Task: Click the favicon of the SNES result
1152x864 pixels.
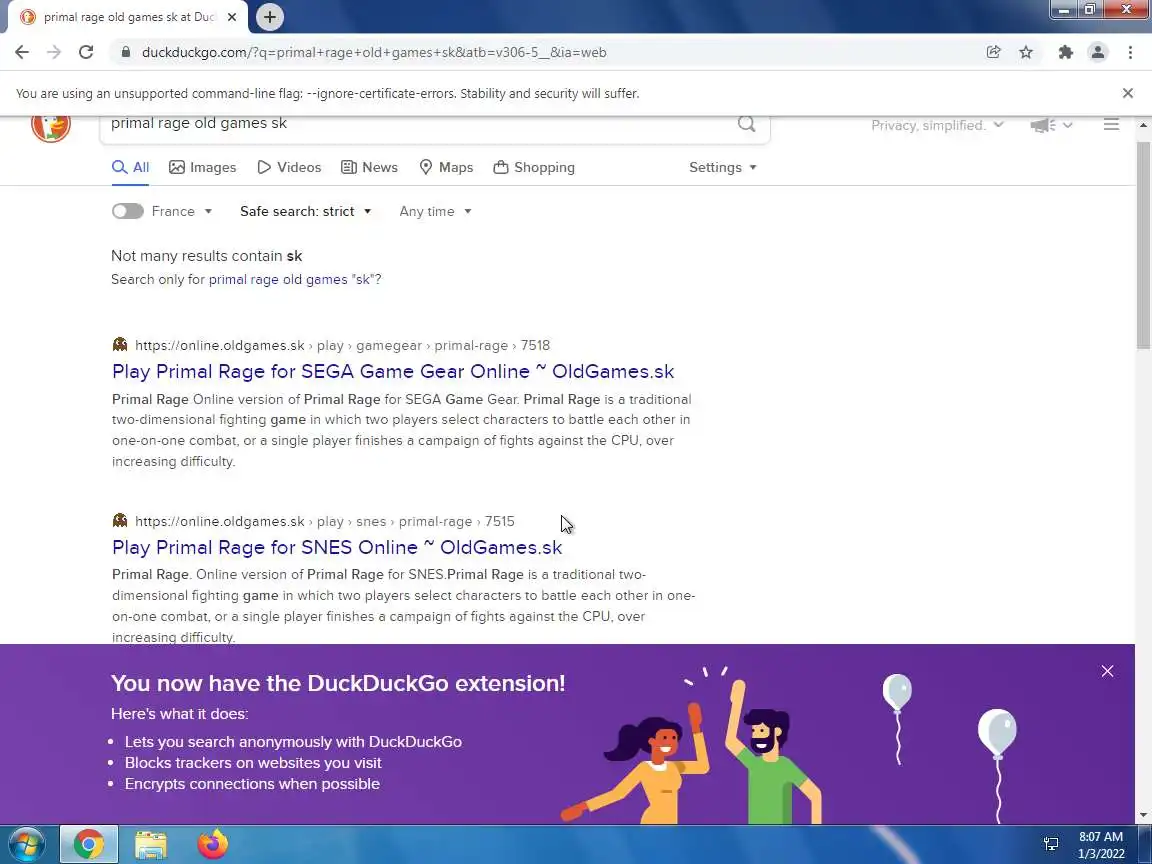Action: [120, 521]
